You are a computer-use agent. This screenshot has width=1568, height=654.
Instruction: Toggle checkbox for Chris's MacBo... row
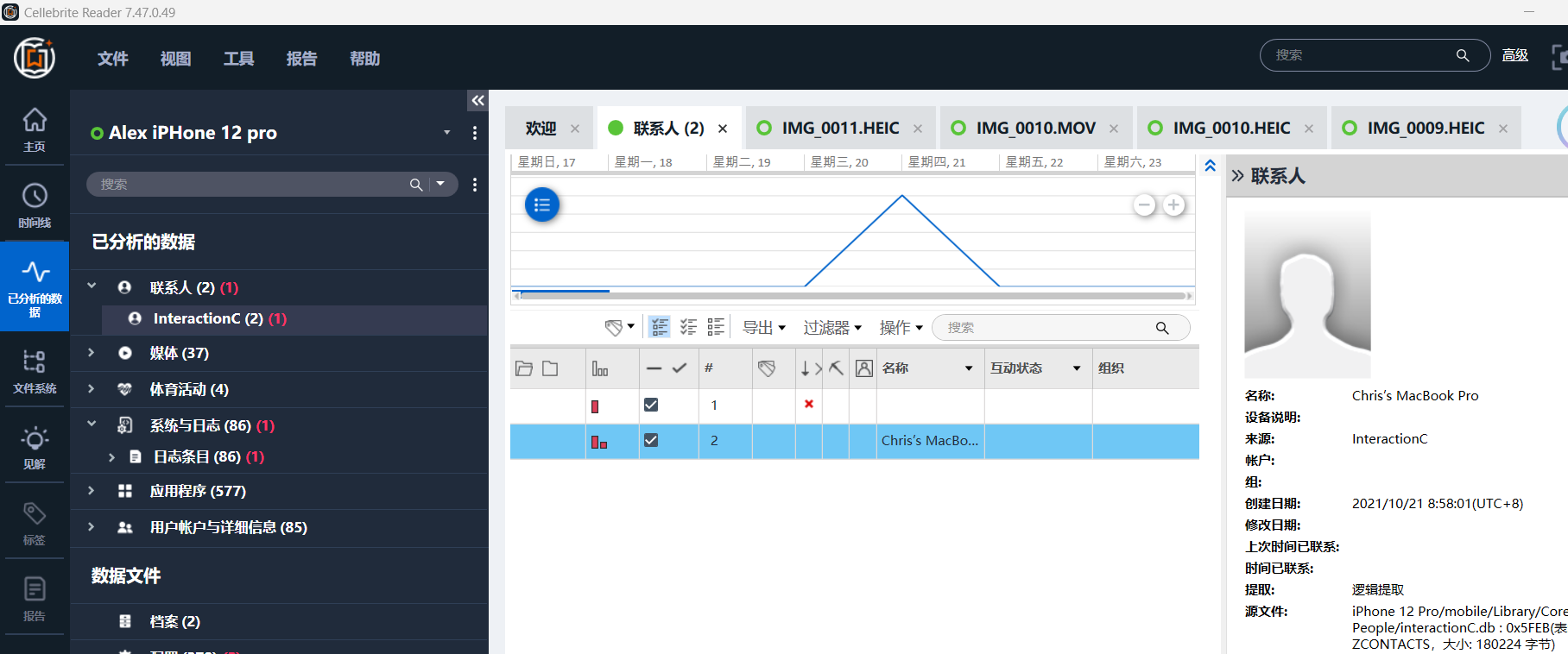[x=651, y=440]
